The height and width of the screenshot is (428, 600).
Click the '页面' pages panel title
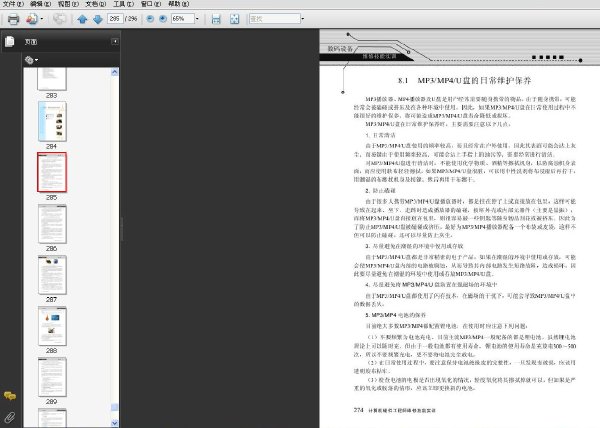[x=31, y=42]
